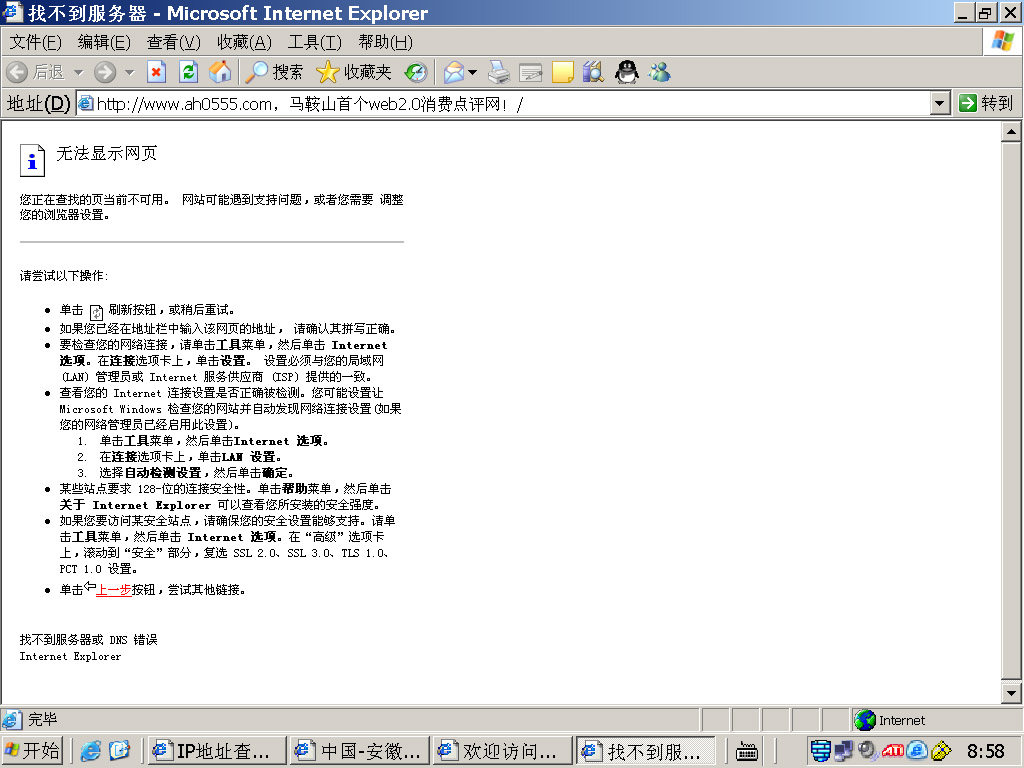Screen dimensions: 1024x768
Task: Launch Internet Explorer from quick launch
Action: click(x=91, y=751)
